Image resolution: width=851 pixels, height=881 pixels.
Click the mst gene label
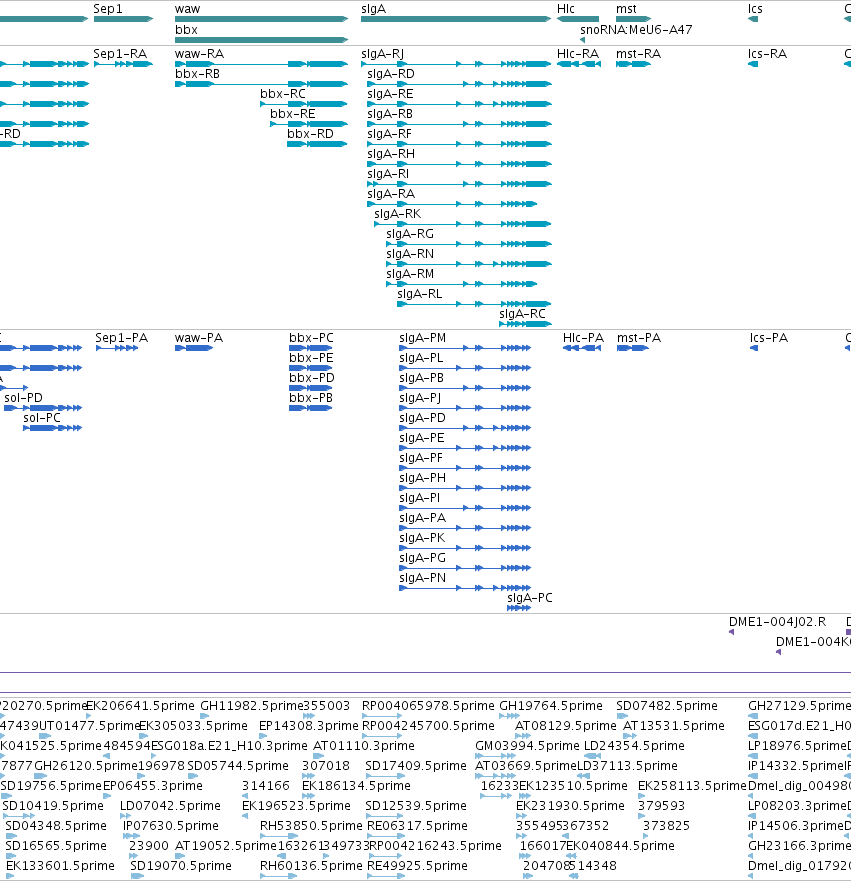(626, 9)
